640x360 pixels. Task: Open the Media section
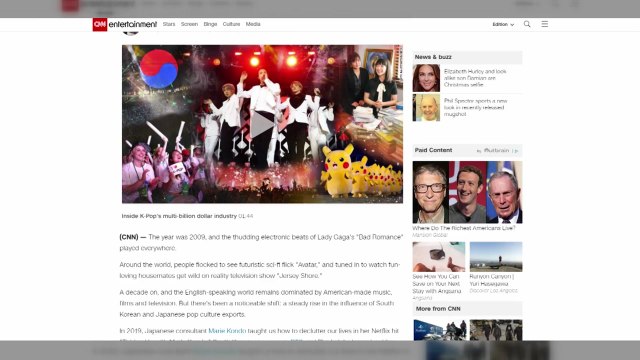(x=253, y=24)
